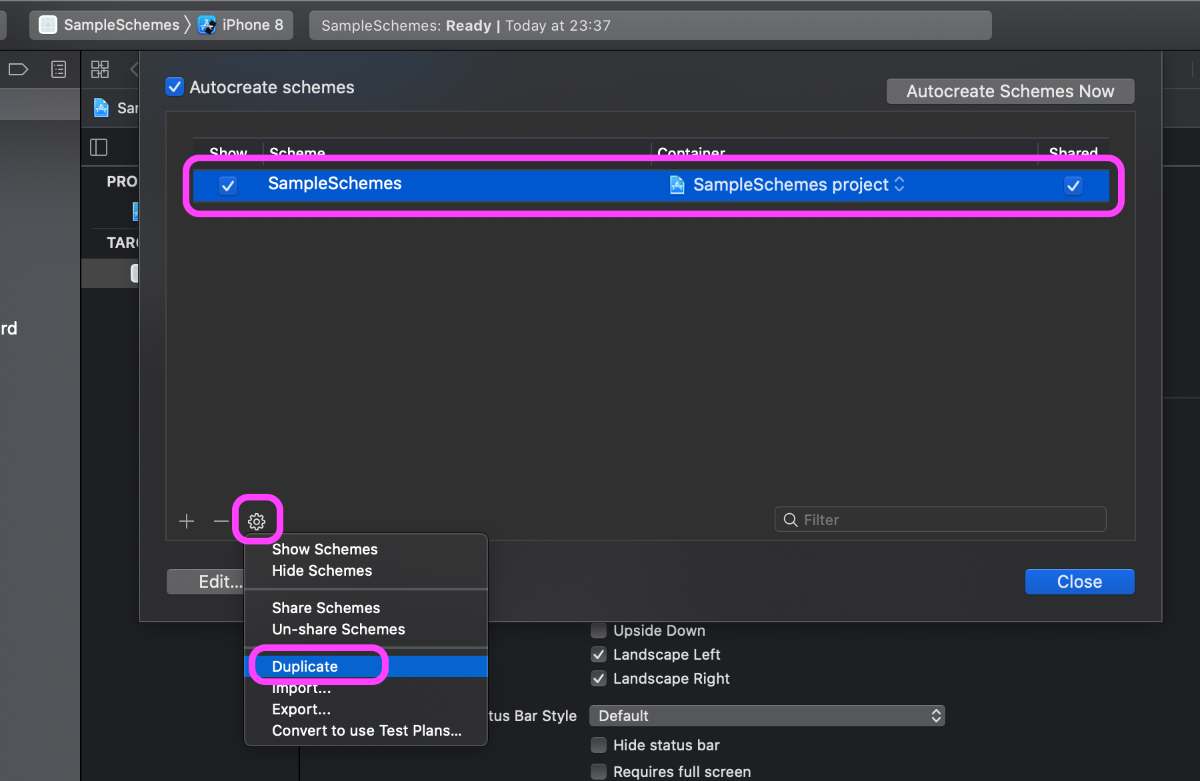Viewport: 1200px width, 781px height.
Task: Toggle the project targets sidebar panel icon
Action: click(98, 147)
